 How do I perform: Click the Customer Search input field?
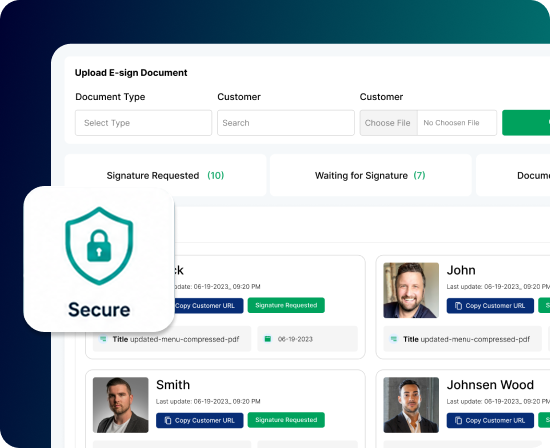(286, 123)
